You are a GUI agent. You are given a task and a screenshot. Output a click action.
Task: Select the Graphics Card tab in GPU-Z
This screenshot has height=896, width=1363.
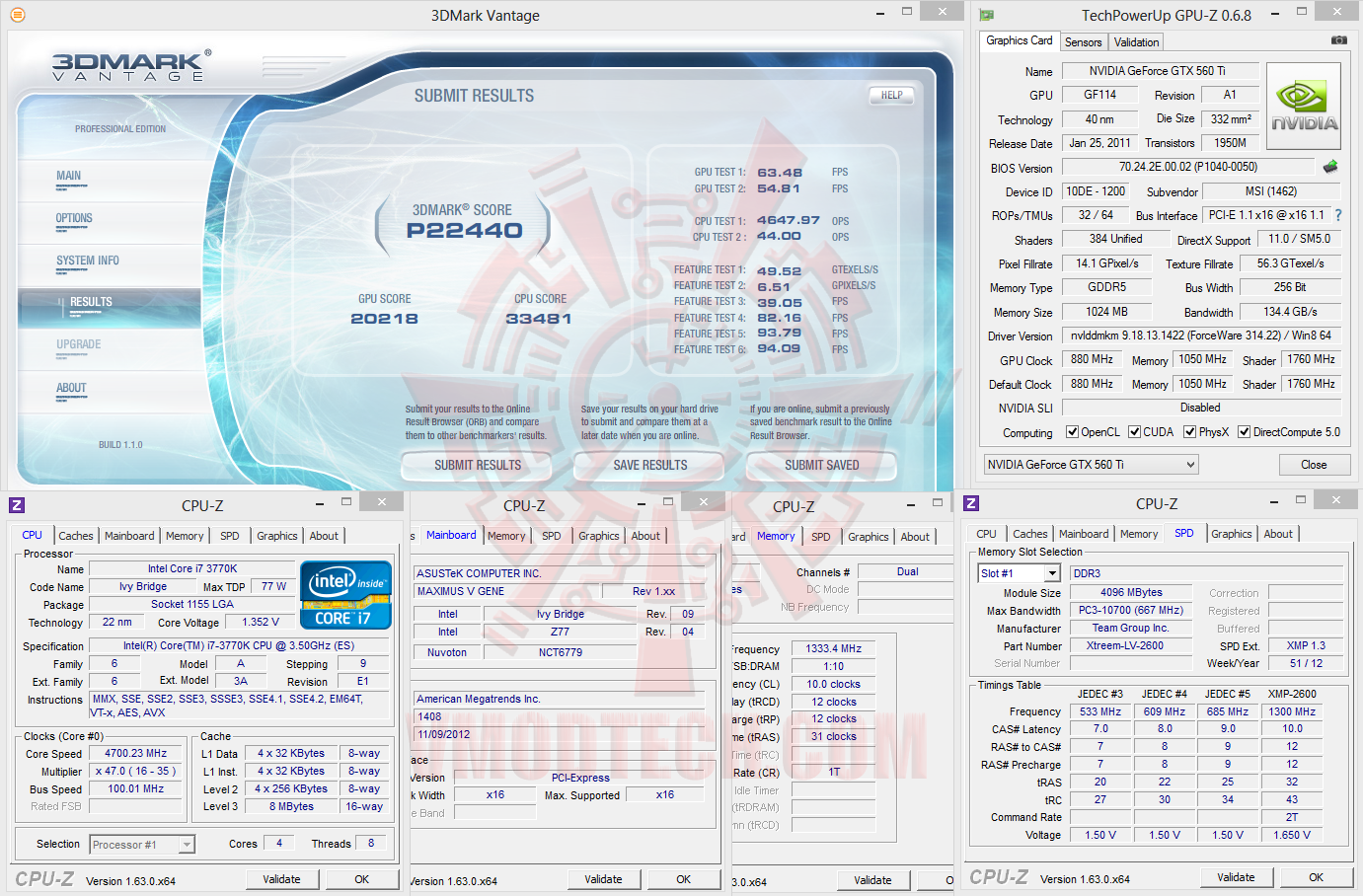pyautogui.click(x=1020, y=40)
